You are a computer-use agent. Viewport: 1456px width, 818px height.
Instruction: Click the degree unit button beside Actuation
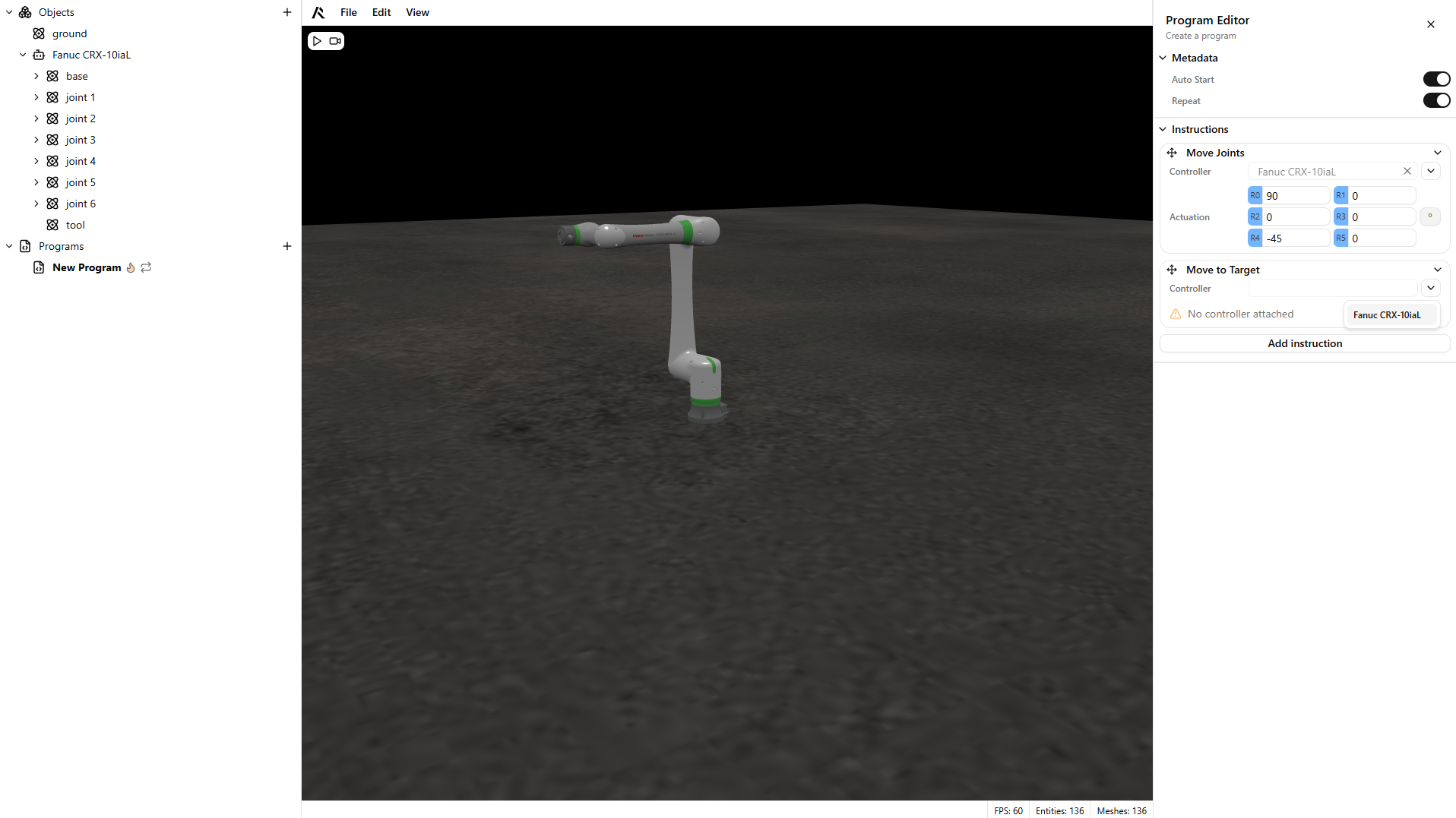1429,216
